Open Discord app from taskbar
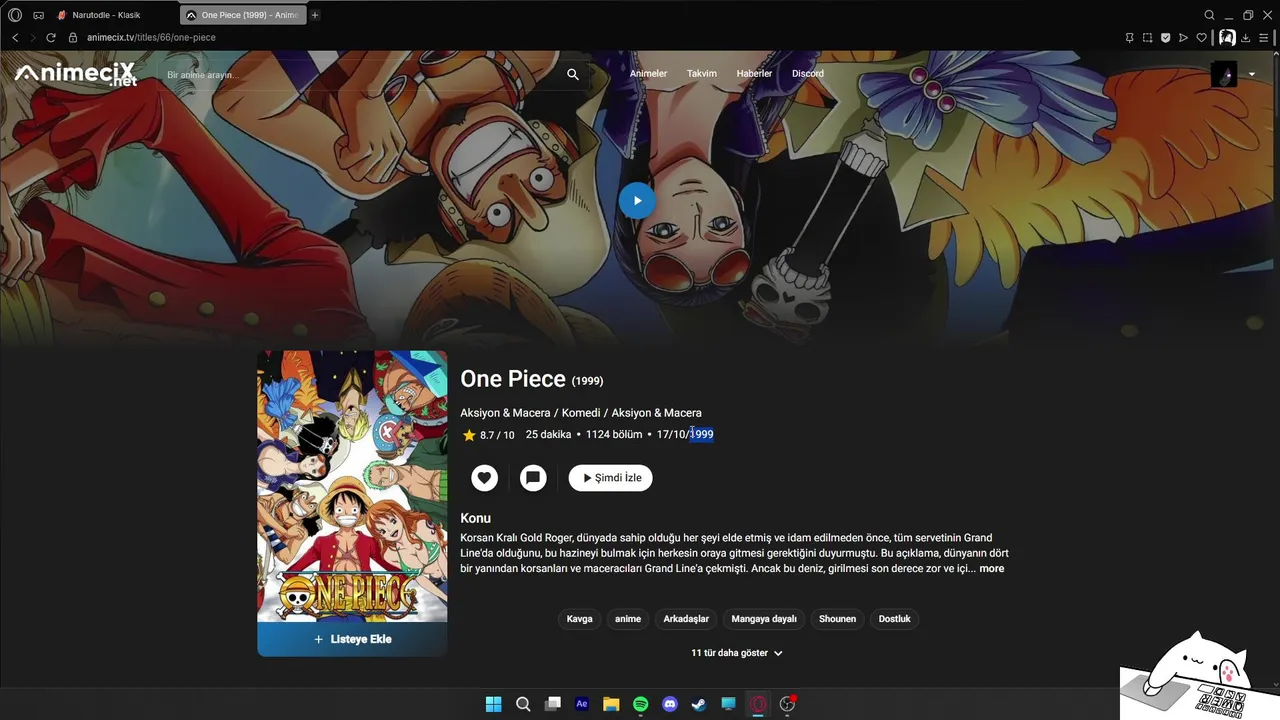 pos(670,704)
